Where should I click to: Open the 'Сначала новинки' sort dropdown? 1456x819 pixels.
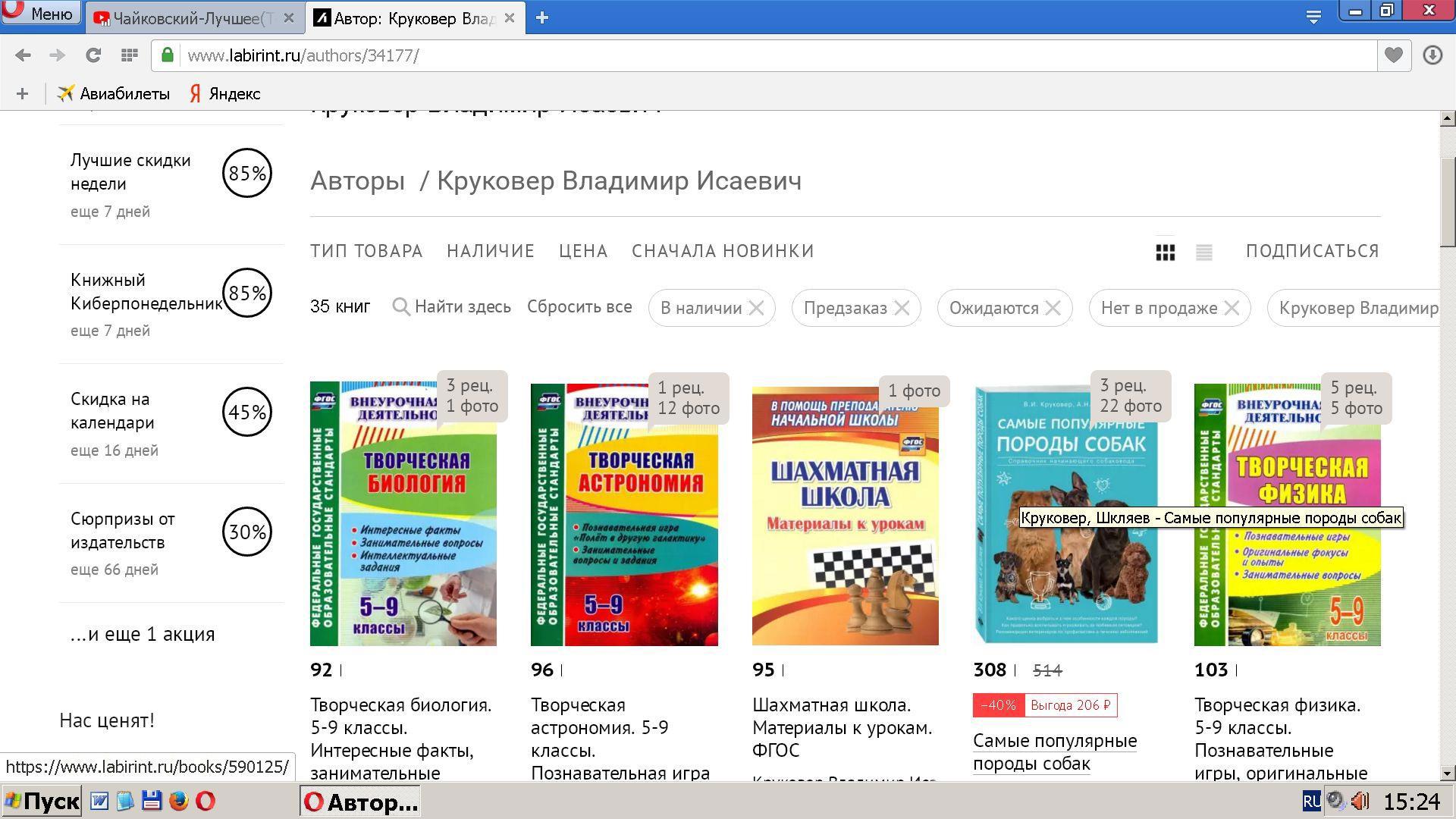pyautogui.click(x=723, y=251)
